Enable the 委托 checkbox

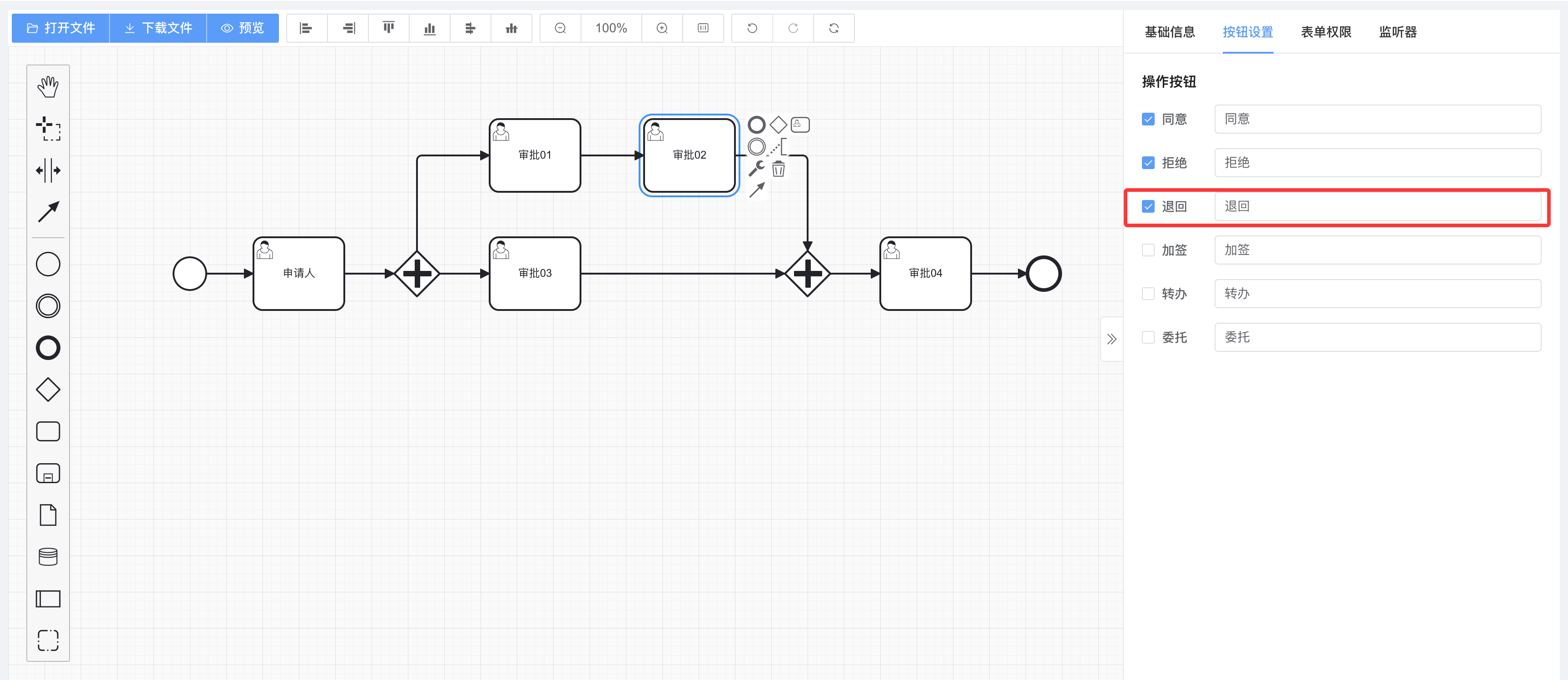pyautogui.click(x=1148, y=338)
